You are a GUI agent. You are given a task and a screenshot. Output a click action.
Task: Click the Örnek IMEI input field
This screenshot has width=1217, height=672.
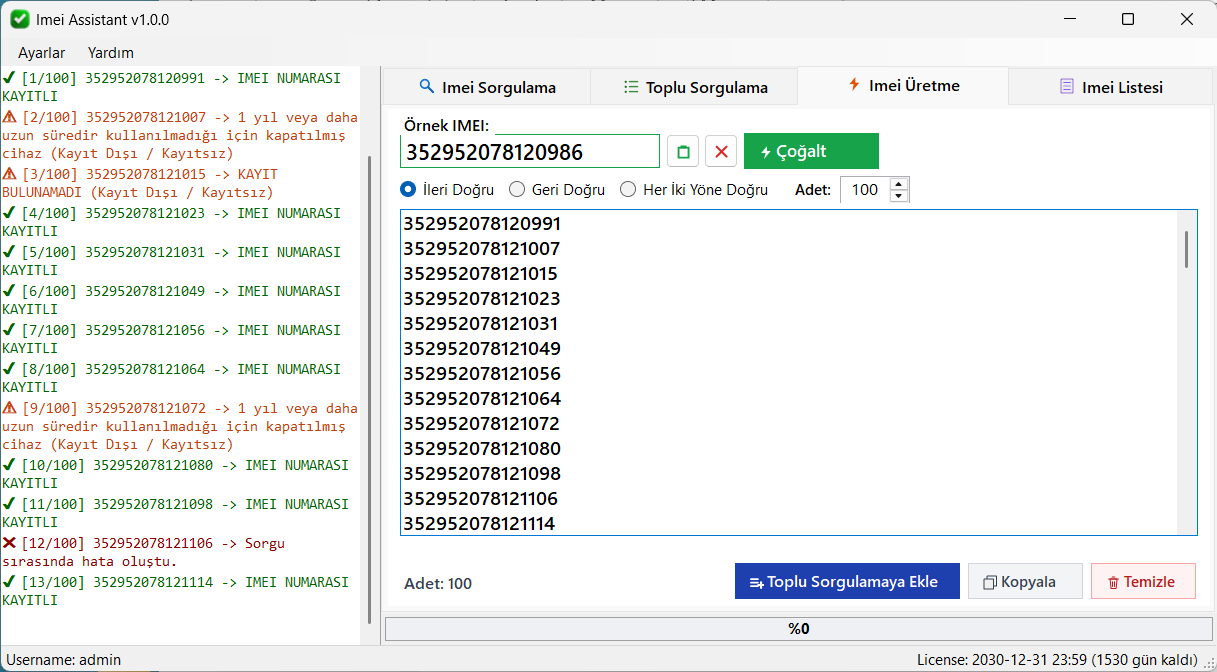pos(530,152)
